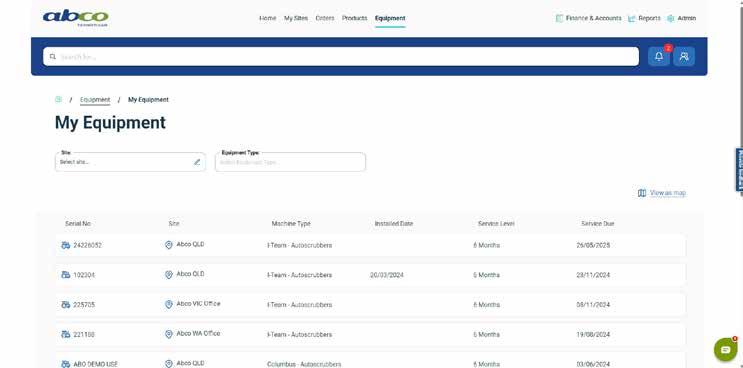
Task: Click location pin in the 102304 row
Action: pyautogui.click(x=168, y=275)
